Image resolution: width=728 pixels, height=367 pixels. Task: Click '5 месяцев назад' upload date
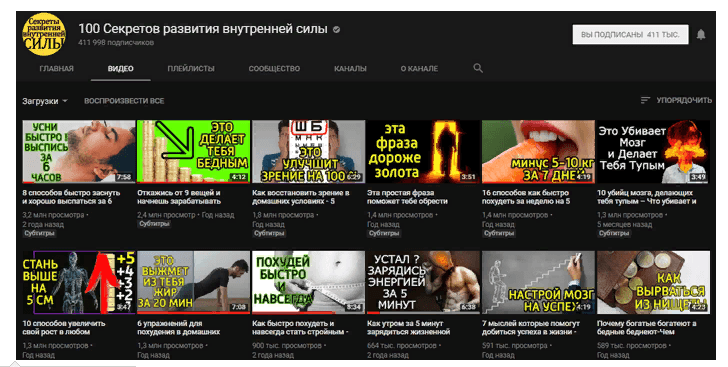(624, 224)
